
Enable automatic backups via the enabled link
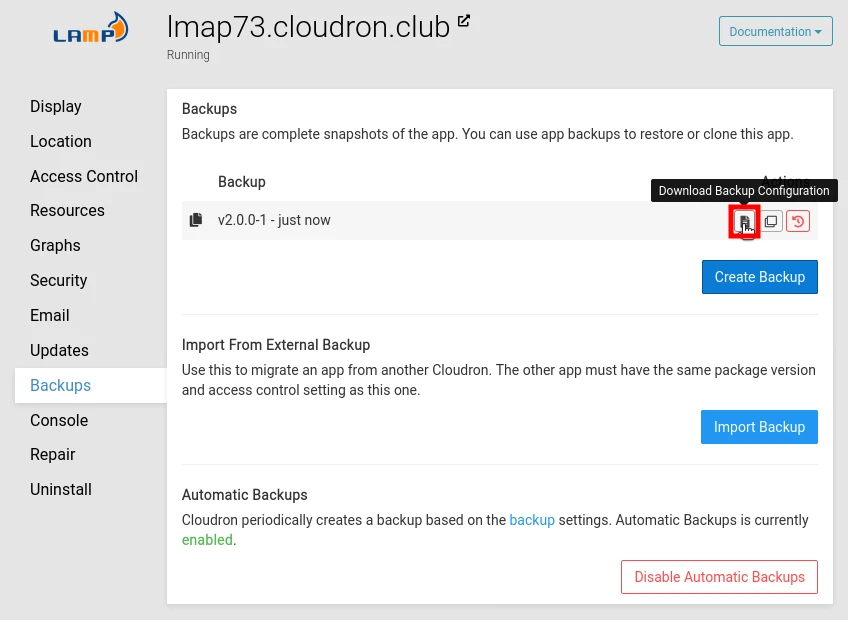point(207,539)
